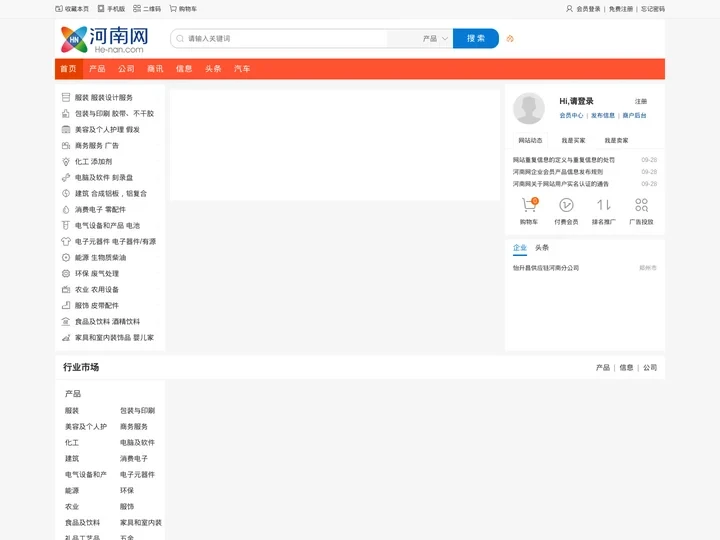
Task: Open 发布信息 link
Action: (603, 115)
